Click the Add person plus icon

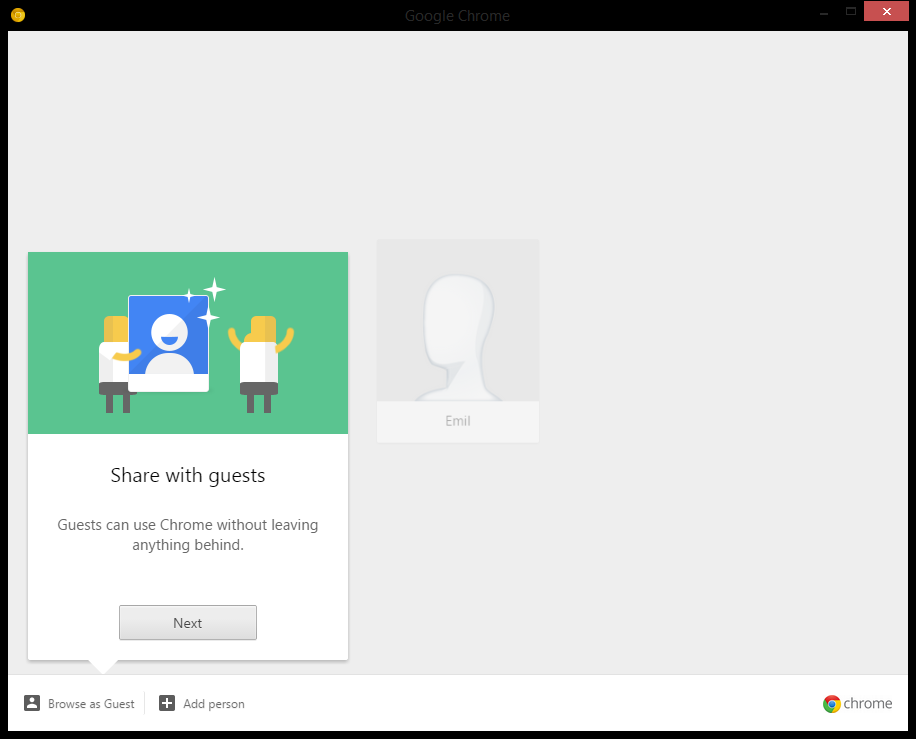(x=167, y=703)
